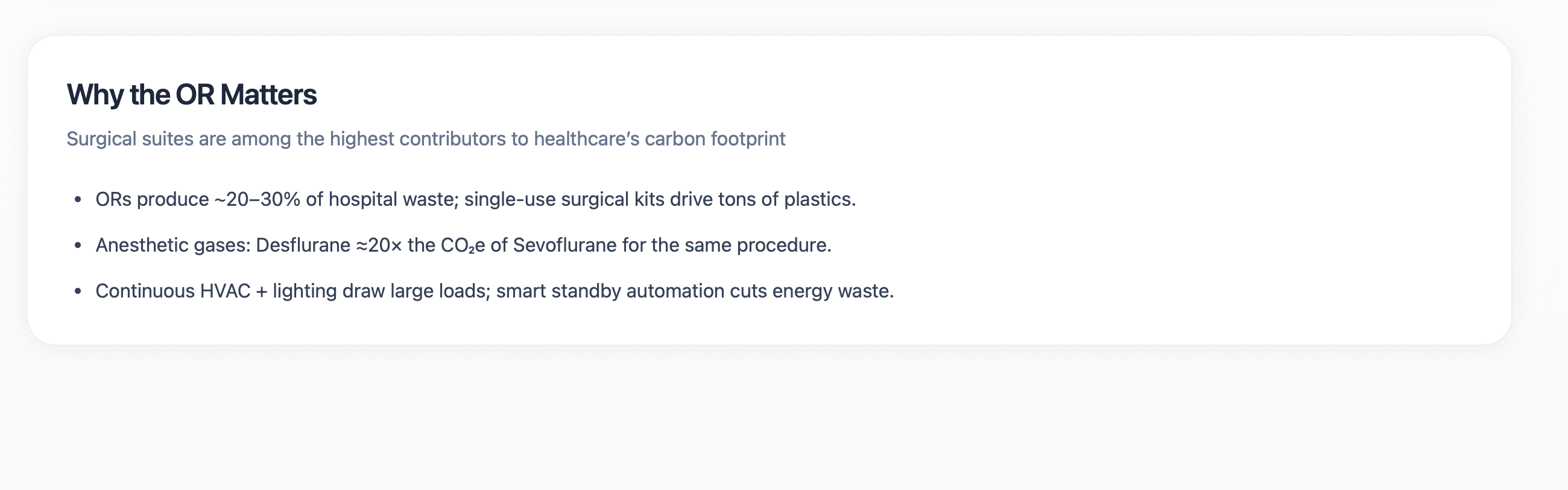The image size is (1568, 490).
Task: Click the words "carbon footprint" in subtitle
Action: point(715,139)
